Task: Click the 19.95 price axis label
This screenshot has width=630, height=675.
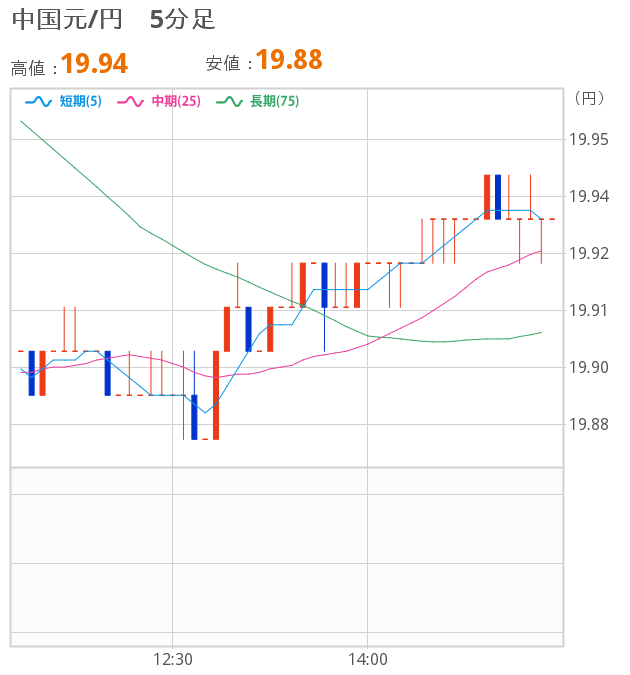Action: click(589, 139)
